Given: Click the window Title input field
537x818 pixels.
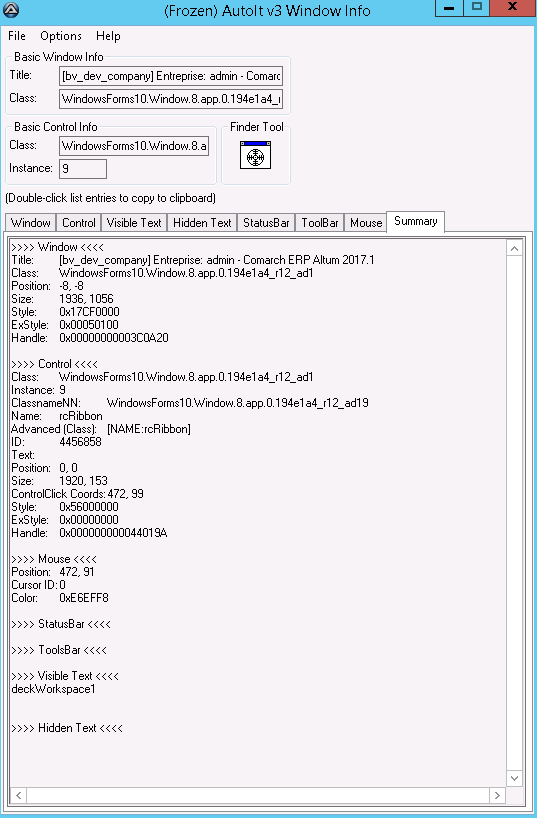Looking at the screenshot, I should coord(171,76).
